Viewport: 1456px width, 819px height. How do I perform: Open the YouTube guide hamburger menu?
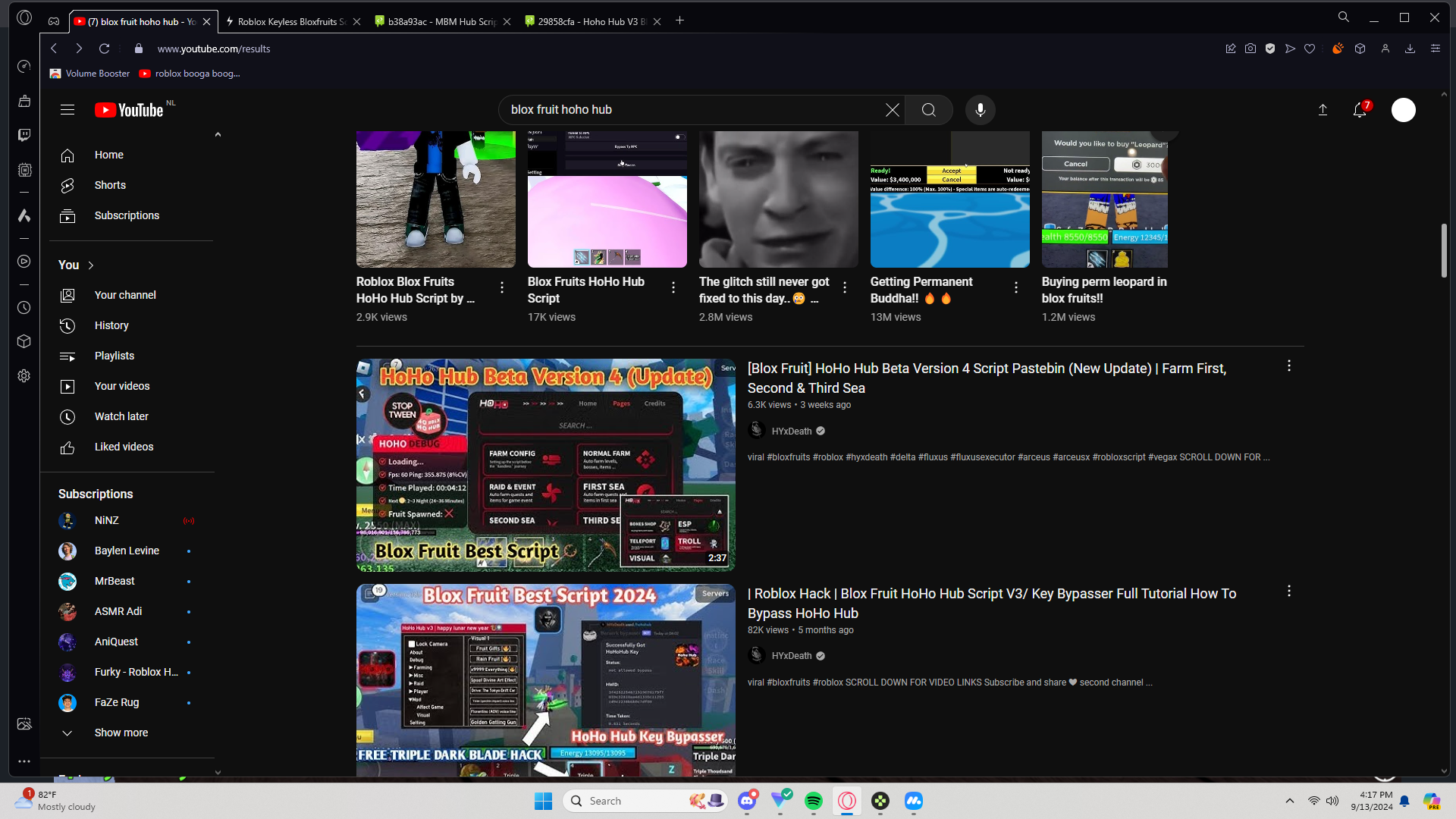(67, 110)
